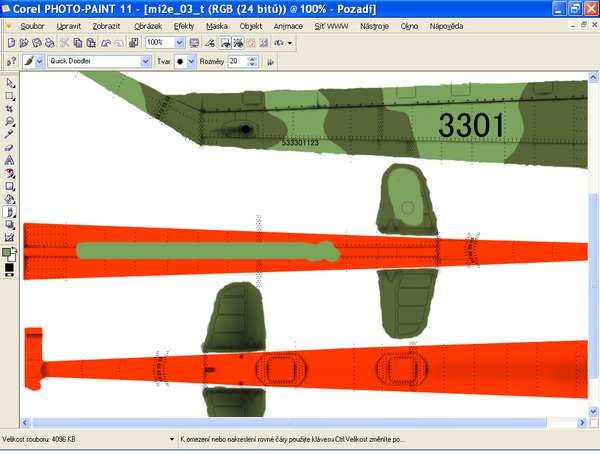Select the Eraser tool
Screen dimensions: 600x454
(x=10, y=147)
